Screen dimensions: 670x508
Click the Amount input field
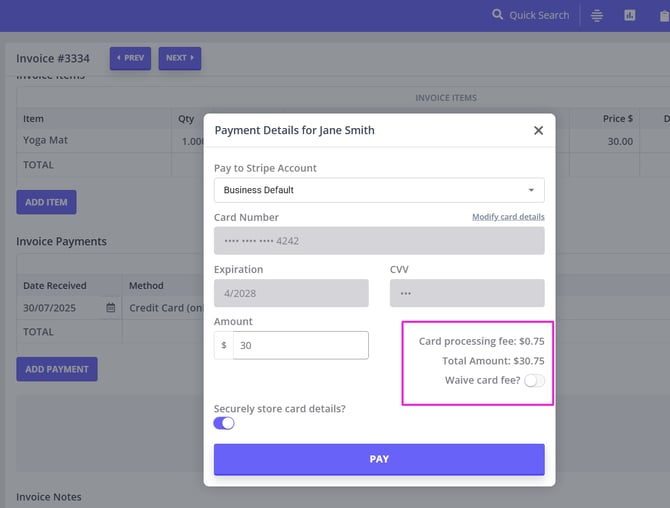pyautogui.click(x=300, y=345)
